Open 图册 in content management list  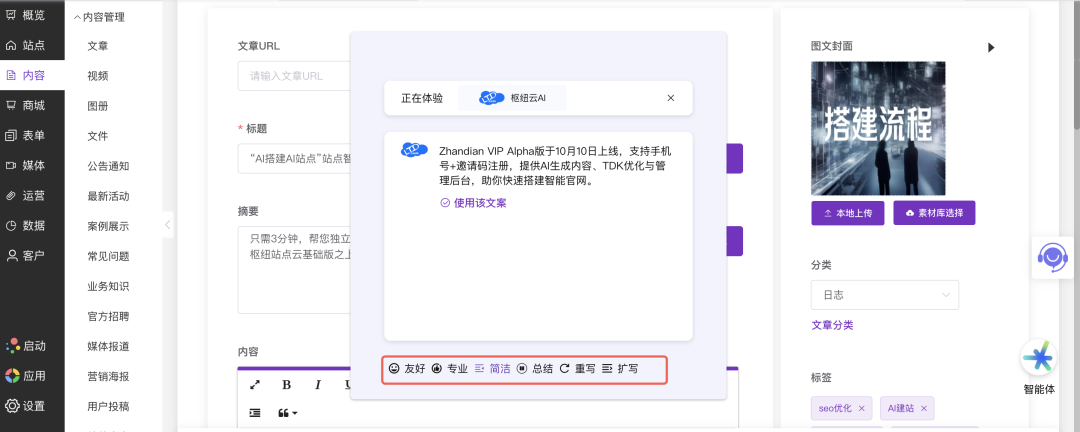coord(98,106)
